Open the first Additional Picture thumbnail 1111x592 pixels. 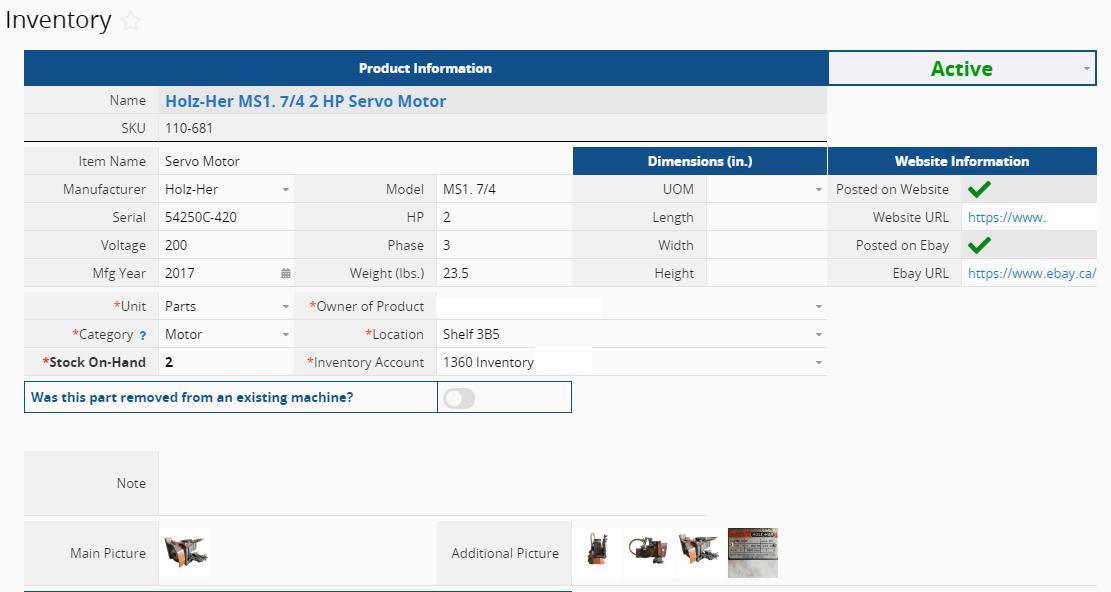point(598,552)
